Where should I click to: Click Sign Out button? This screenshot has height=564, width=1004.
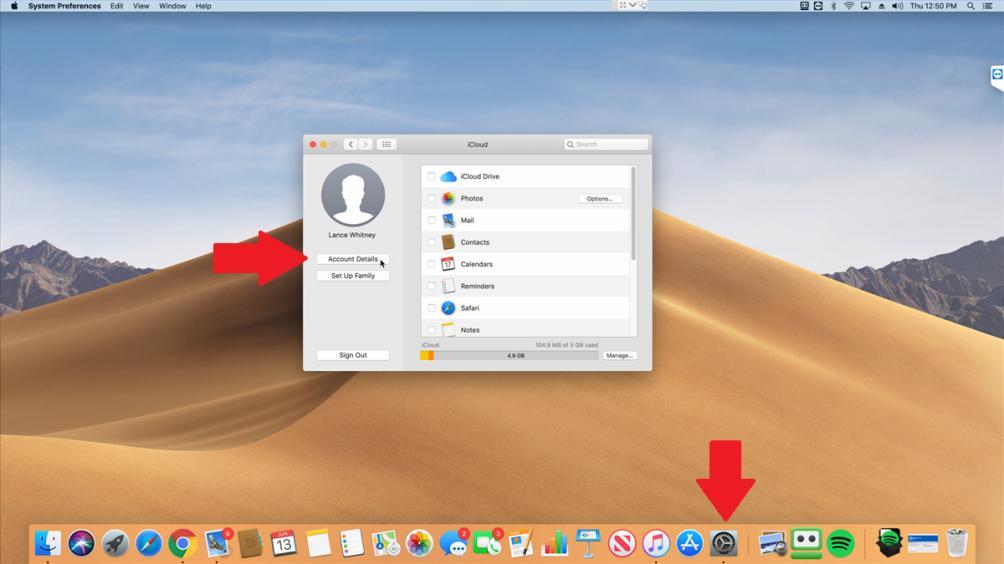[x=353, y=355]
